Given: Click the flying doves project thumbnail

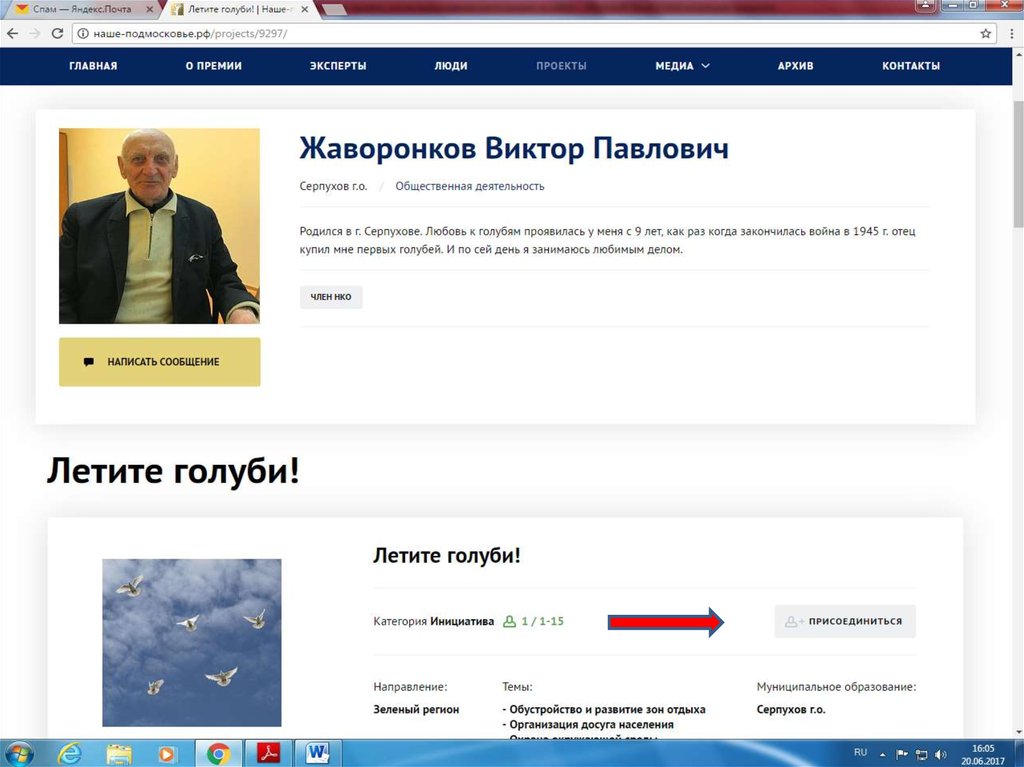Looking at the screenshot, I should click(191, 642).
